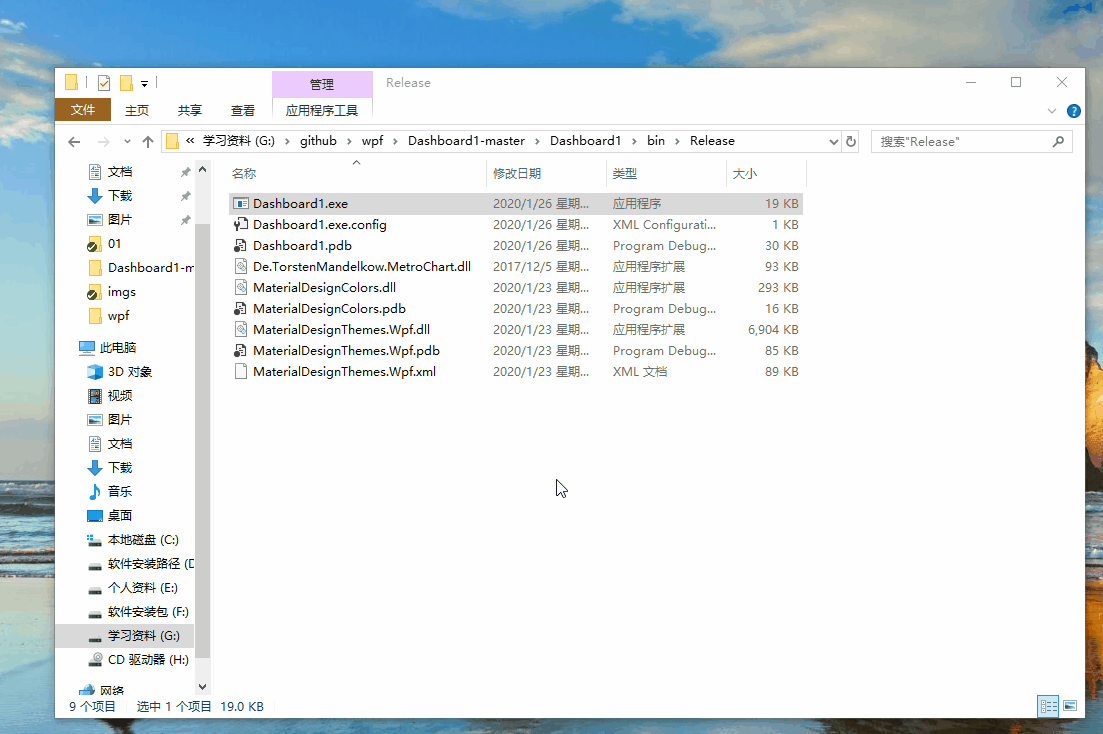Switch to large icons view layout
This screenshot has width=1103, height=734.
(x=1070, y=706)
